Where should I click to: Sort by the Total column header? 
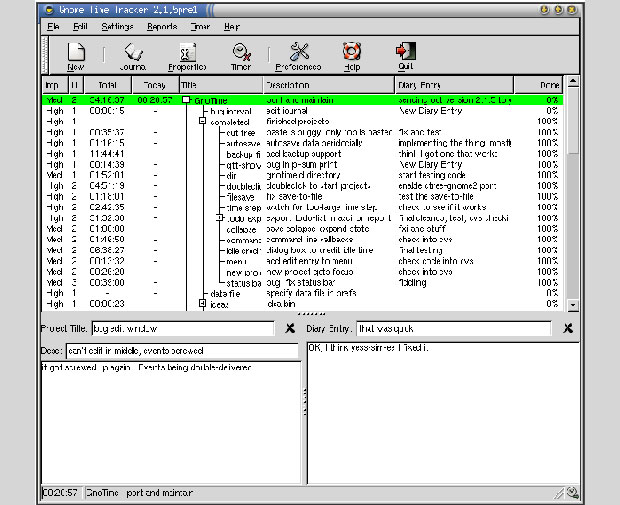[x=108, y=85]
